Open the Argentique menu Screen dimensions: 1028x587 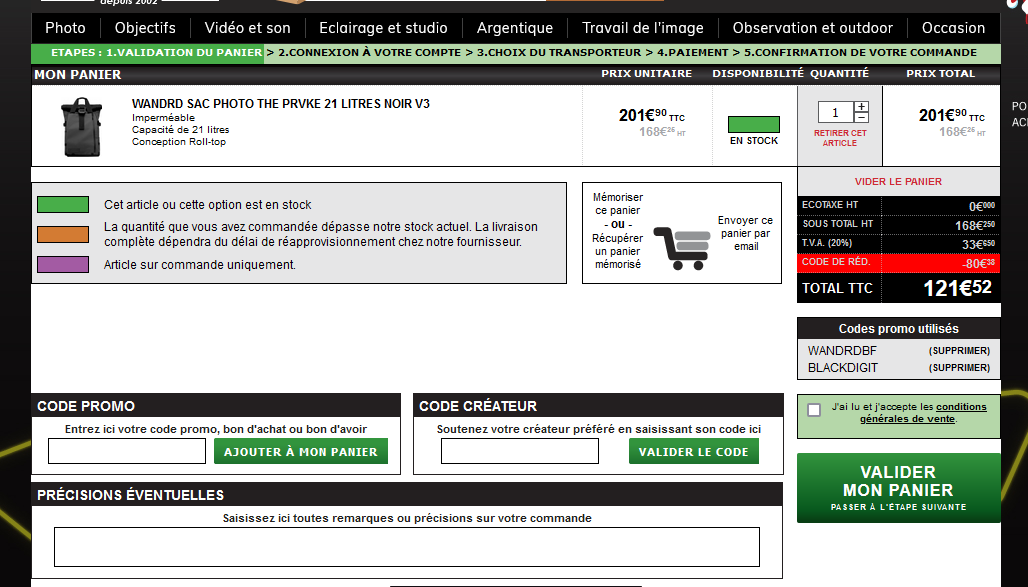(x=515, y=28)
